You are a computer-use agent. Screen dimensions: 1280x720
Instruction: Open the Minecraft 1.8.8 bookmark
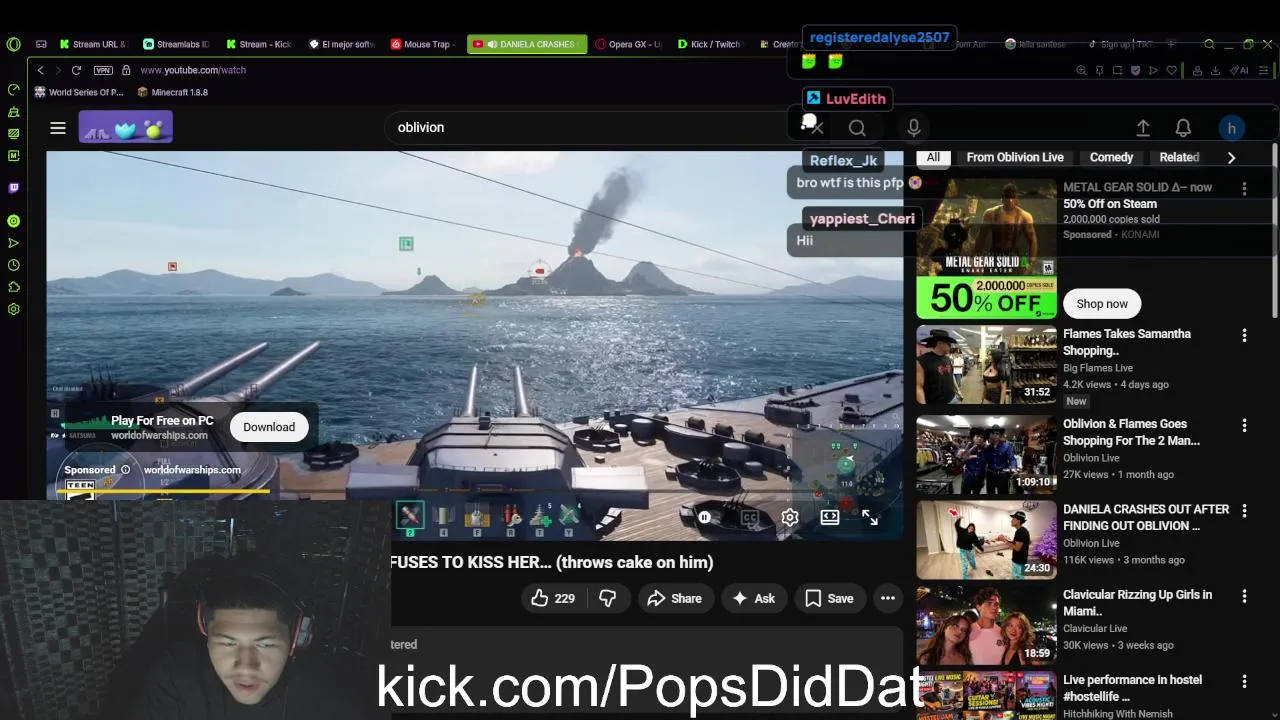click(x=172, y=92)
